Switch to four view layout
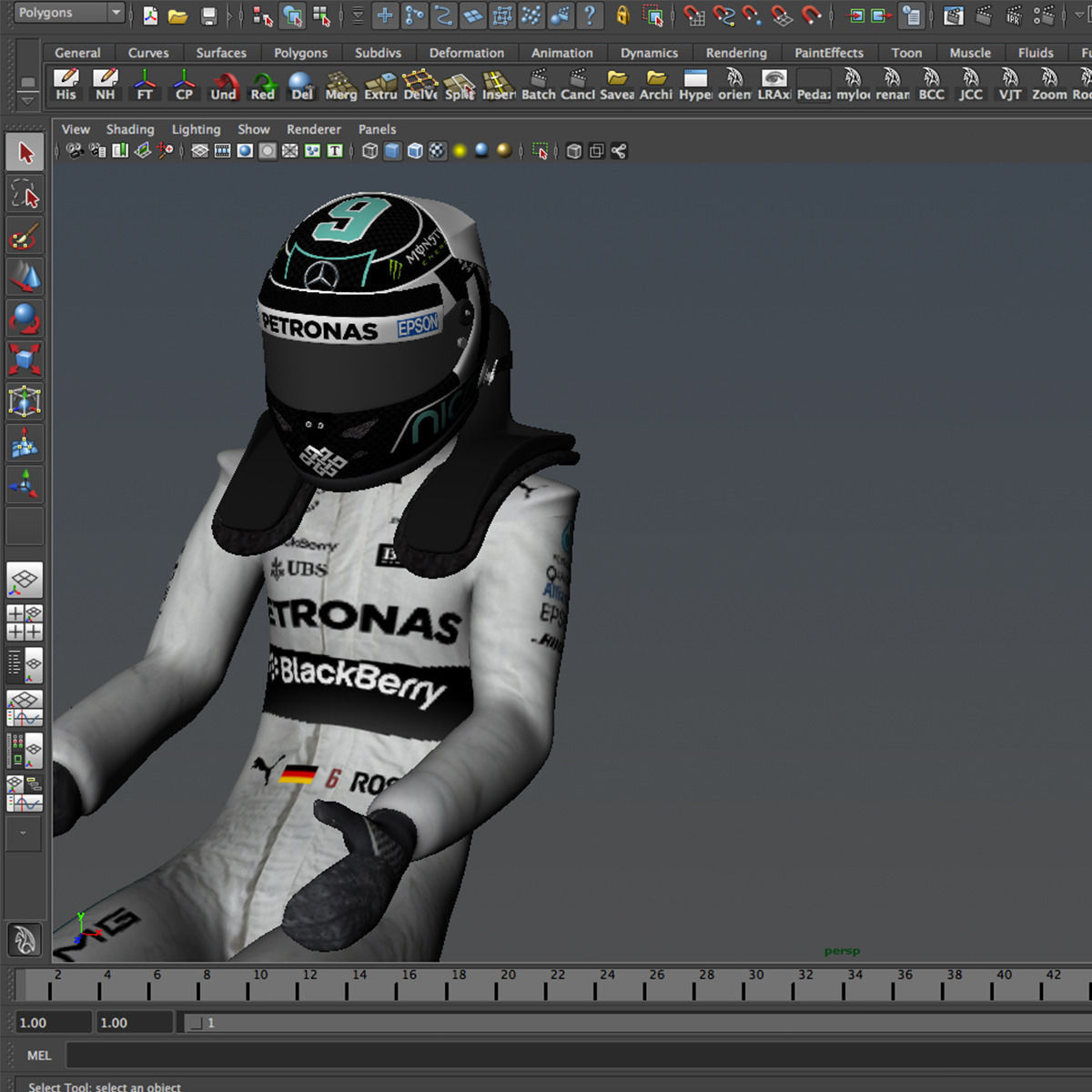The height and width of the screenshot is (1092, 1092). [25, 622]
